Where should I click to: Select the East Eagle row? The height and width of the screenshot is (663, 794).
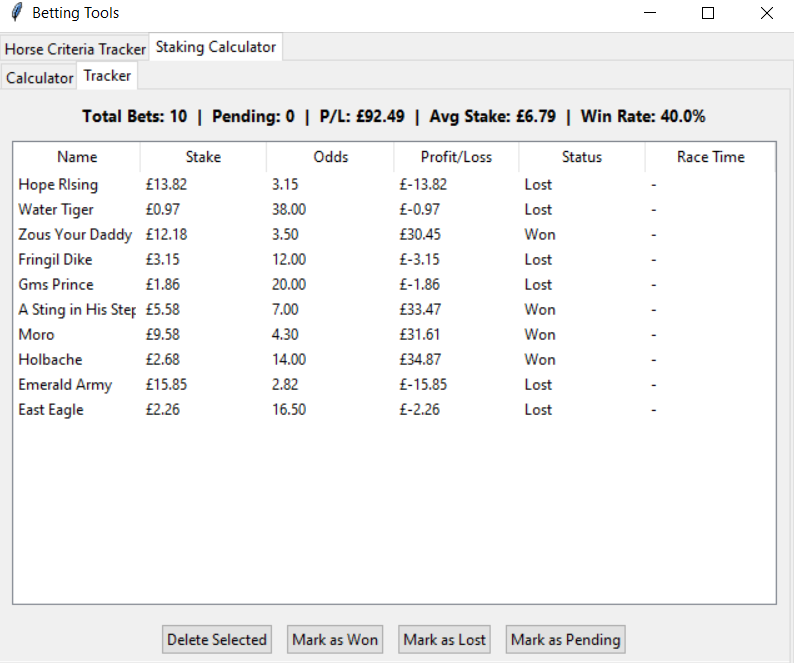pyautogui.click(x=394, y=409)
